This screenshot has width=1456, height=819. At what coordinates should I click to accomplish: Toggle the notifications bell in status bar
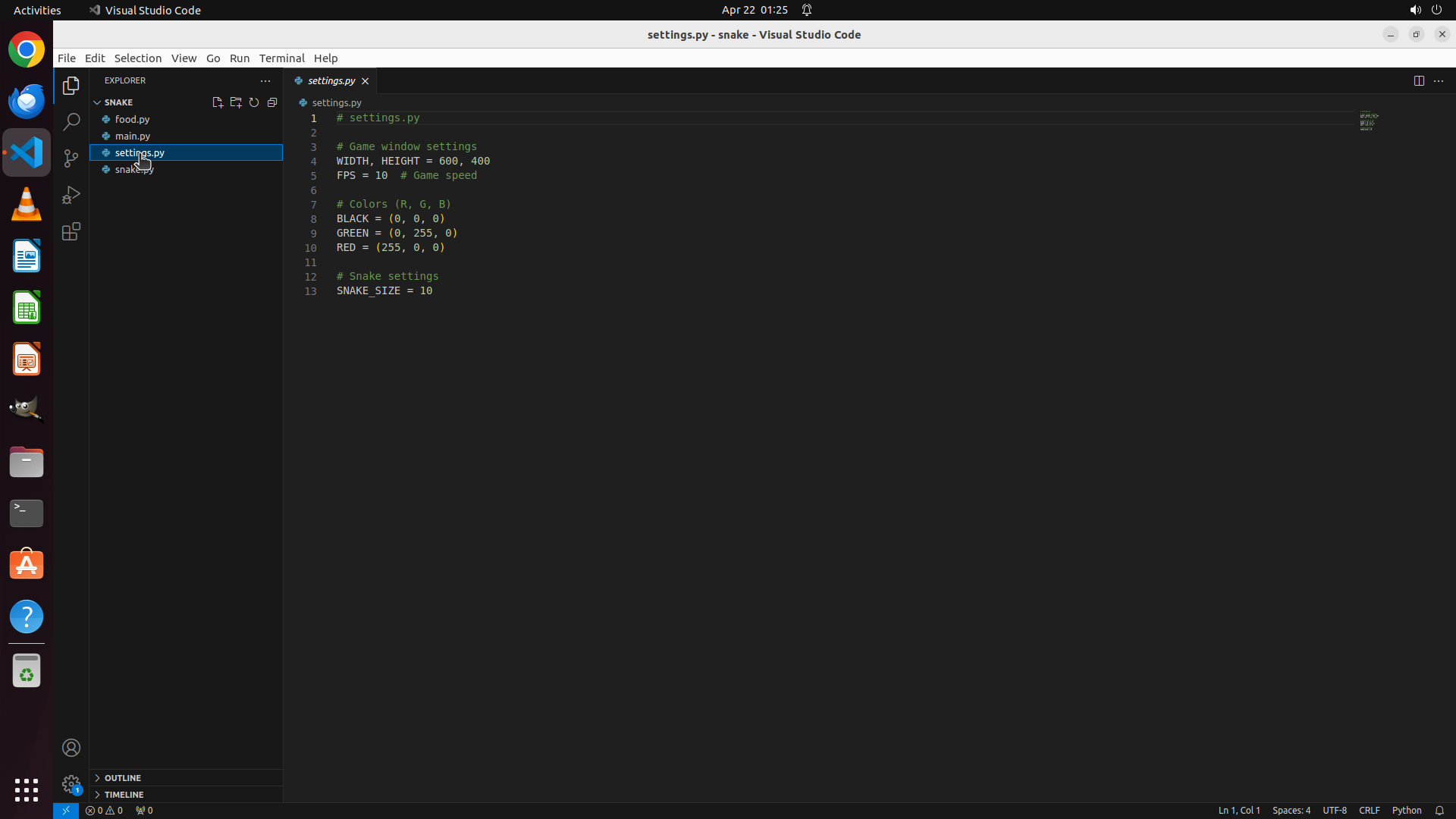click(1439, 810)
